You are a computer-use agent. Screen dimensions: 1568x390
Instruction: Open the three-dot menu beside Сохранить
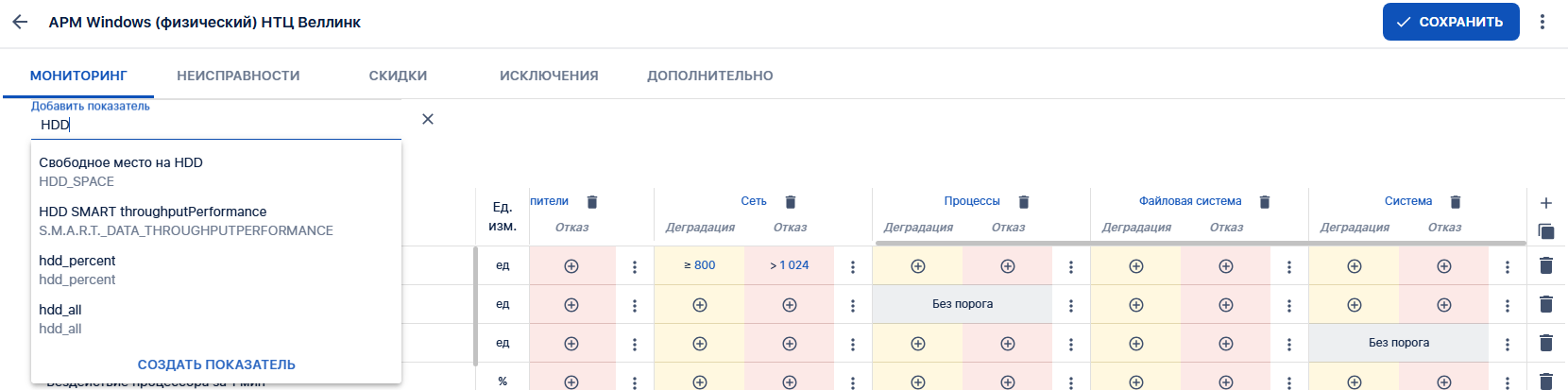(x=1542, y=22)
